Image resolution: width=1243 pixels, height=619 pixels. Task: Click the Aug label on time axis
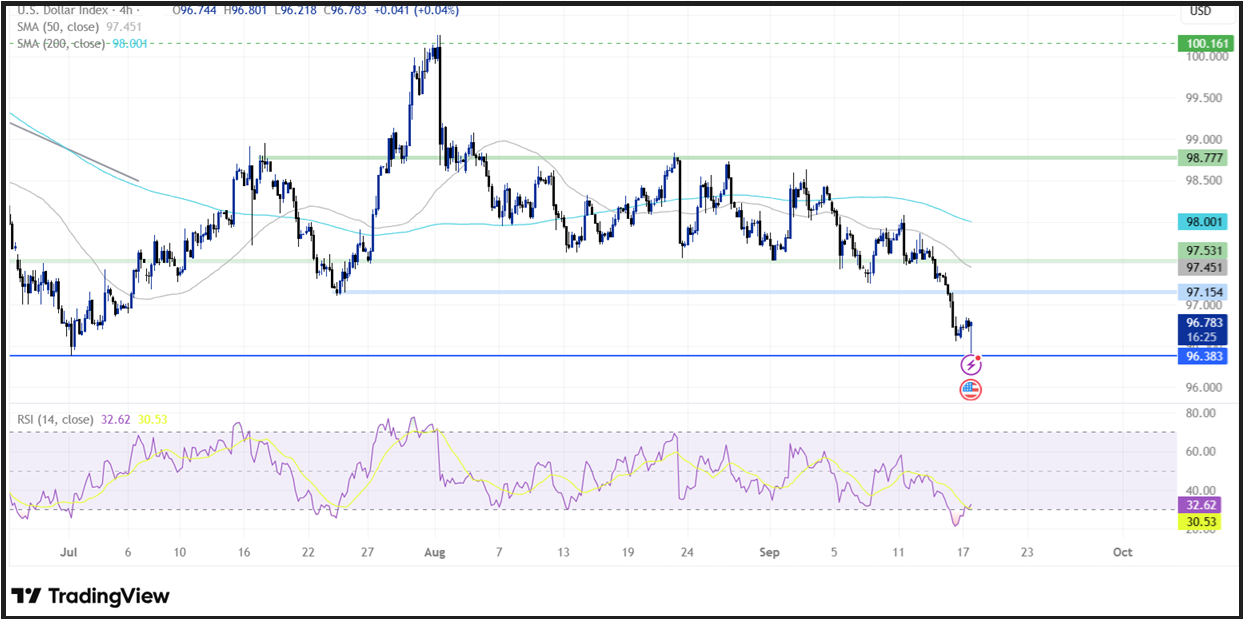432,551
